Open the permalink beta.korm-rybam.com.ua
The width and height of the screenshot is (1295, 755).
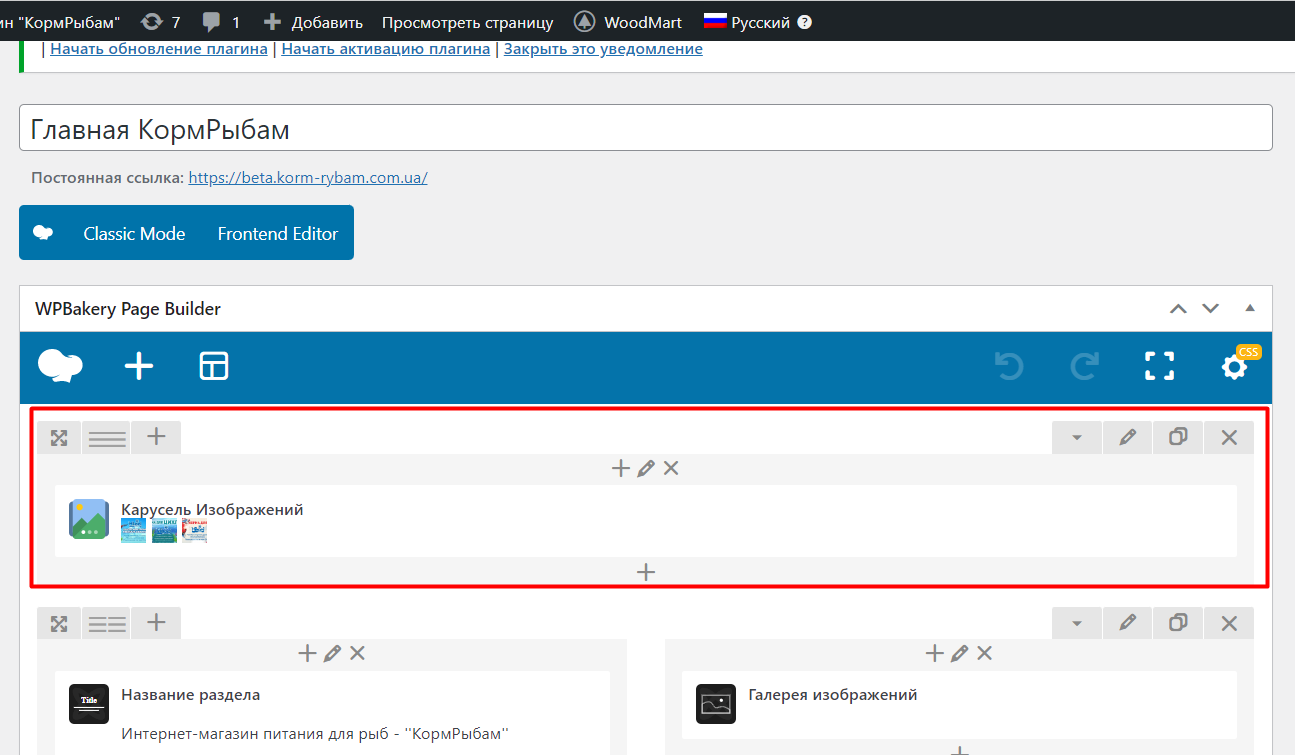point(308,178)
